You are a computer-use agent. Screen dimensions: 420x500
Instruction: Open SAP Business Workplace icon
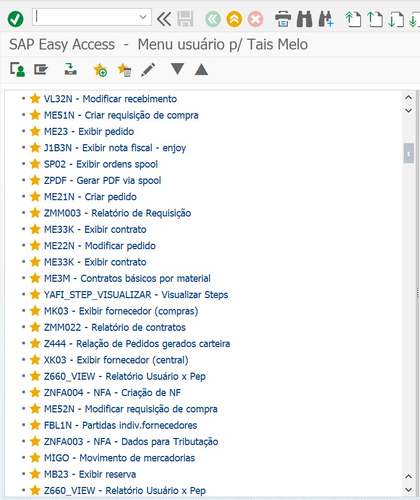tap(70, 69)
